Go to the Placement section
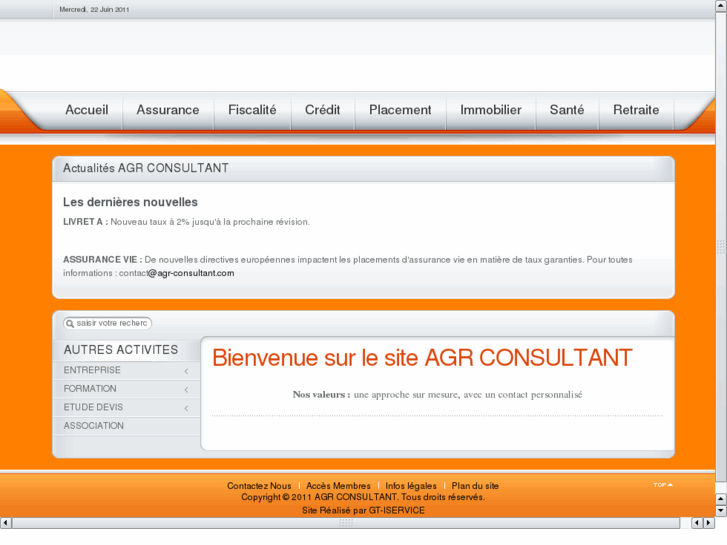 (x=400, y=110)
